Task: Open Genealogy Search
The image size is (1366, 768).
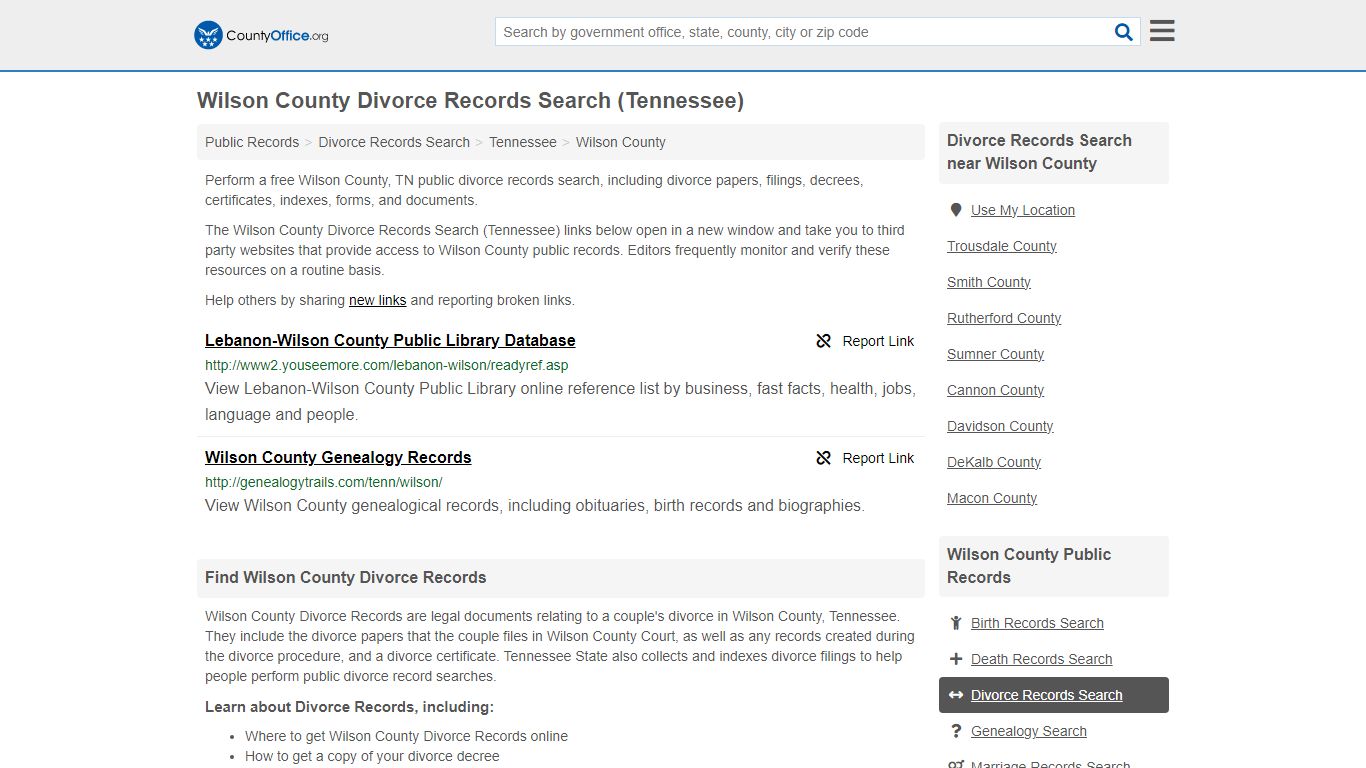Action: (x=1029, y=731)
